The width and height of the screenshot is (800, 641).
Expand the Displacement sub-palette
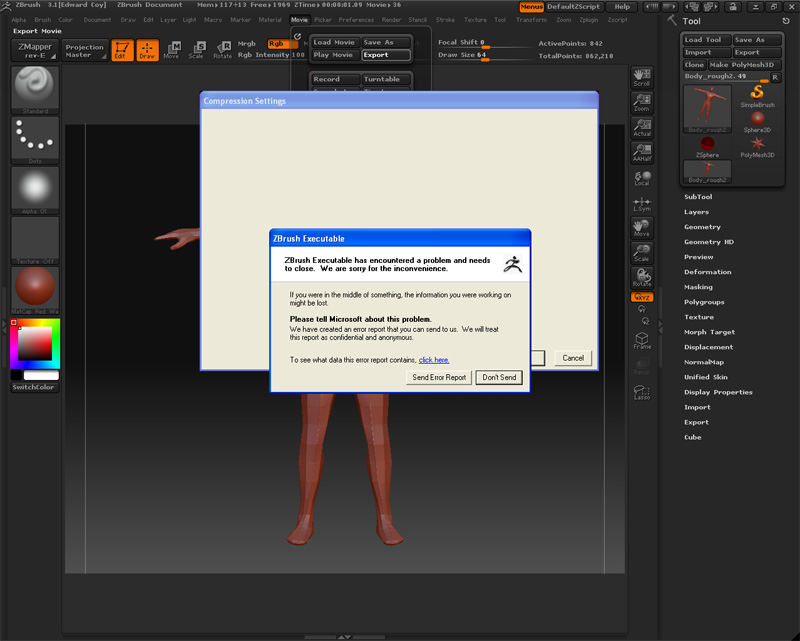coord(708,347)
